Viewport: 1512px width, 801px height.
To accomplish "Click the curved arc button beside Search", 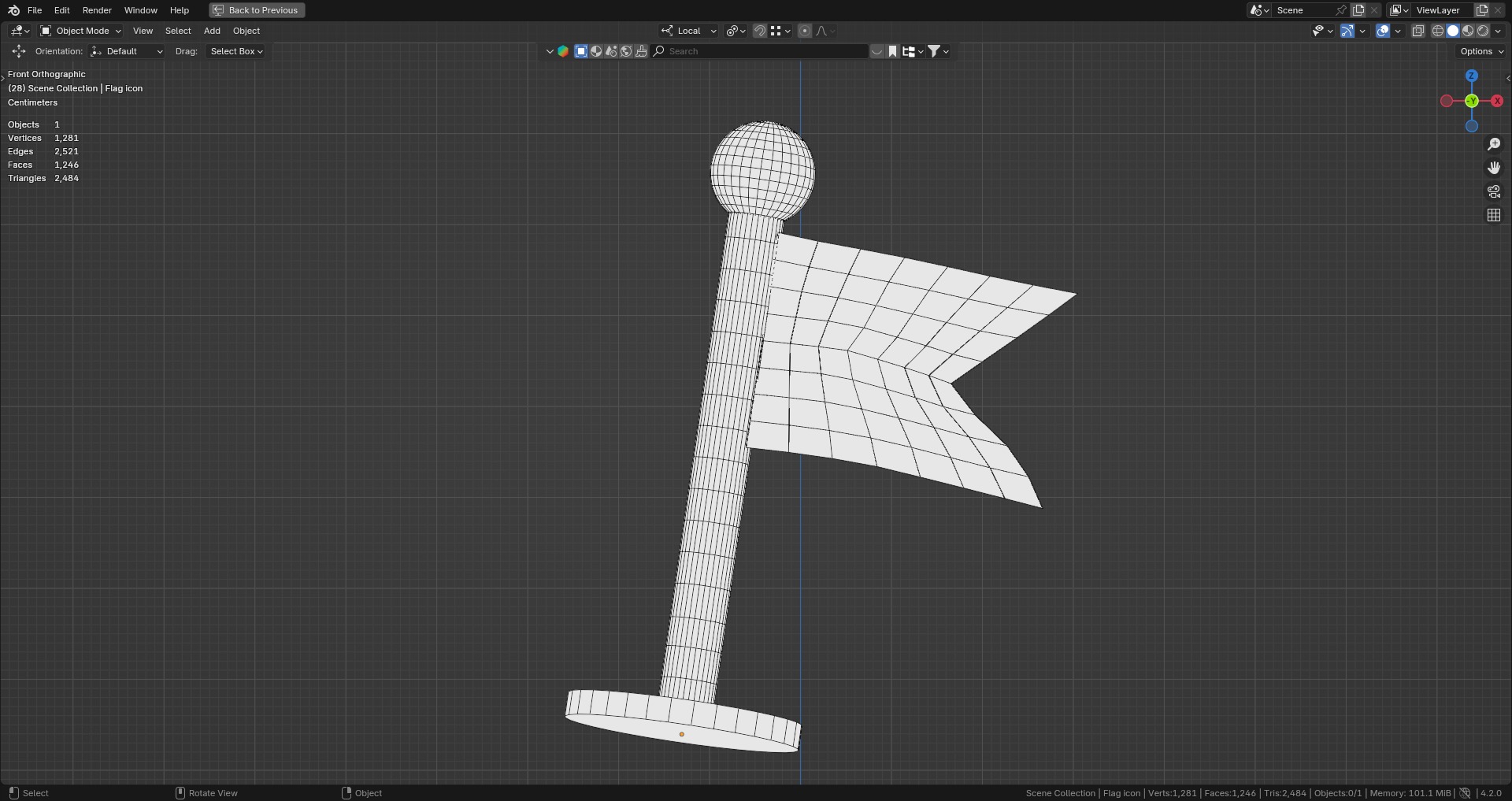I will coord(877,51).
